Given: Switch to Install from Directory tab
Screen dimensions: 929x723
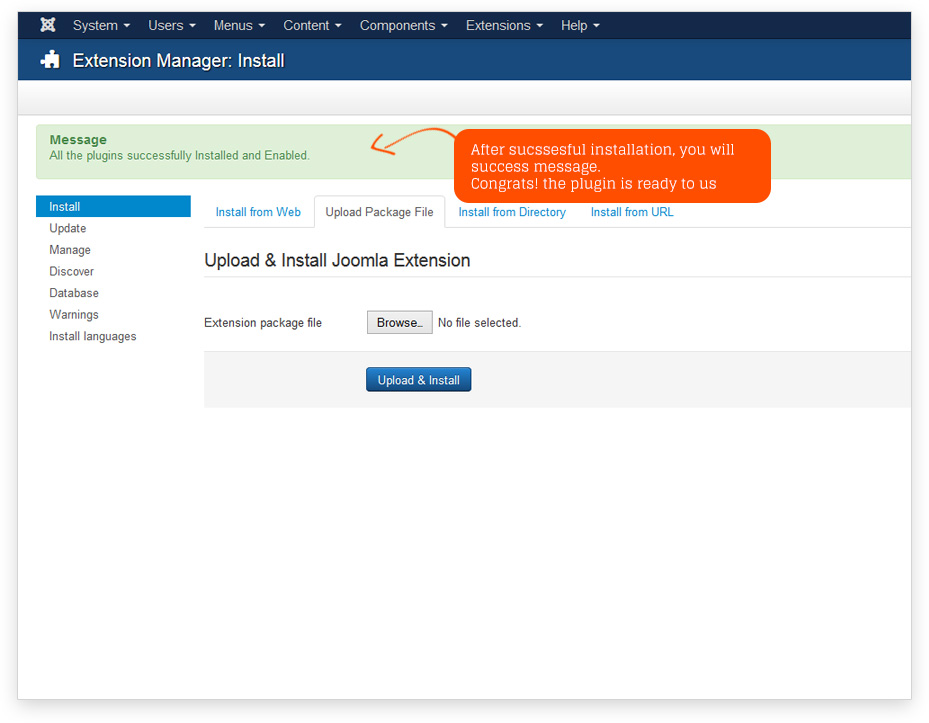Looking at the screenshot, I should pyautogui.click(x=512, y=212).
